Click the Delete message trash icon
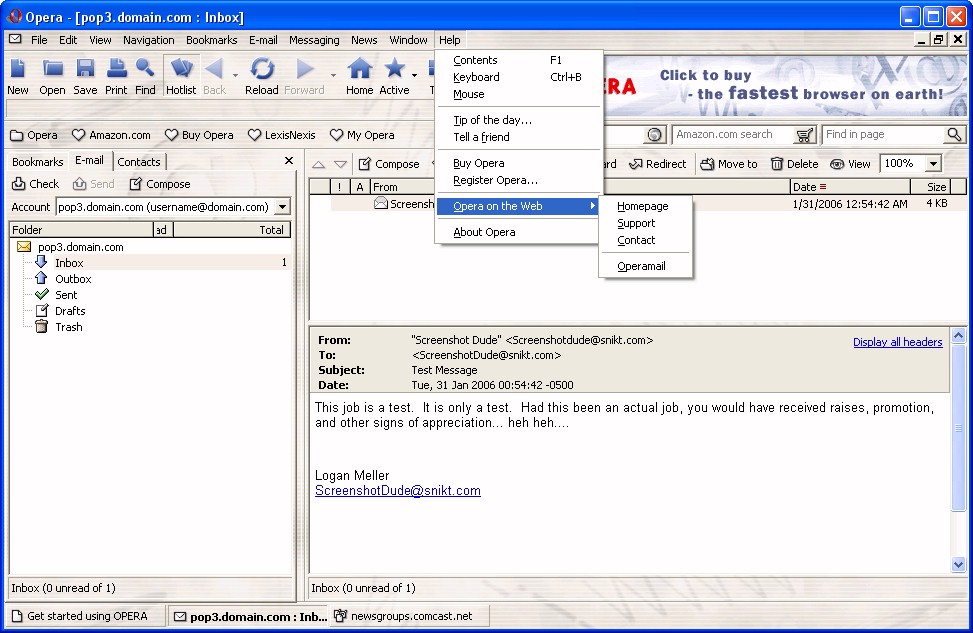The height and width of the screenshot is (633, 973). point(777,164)
